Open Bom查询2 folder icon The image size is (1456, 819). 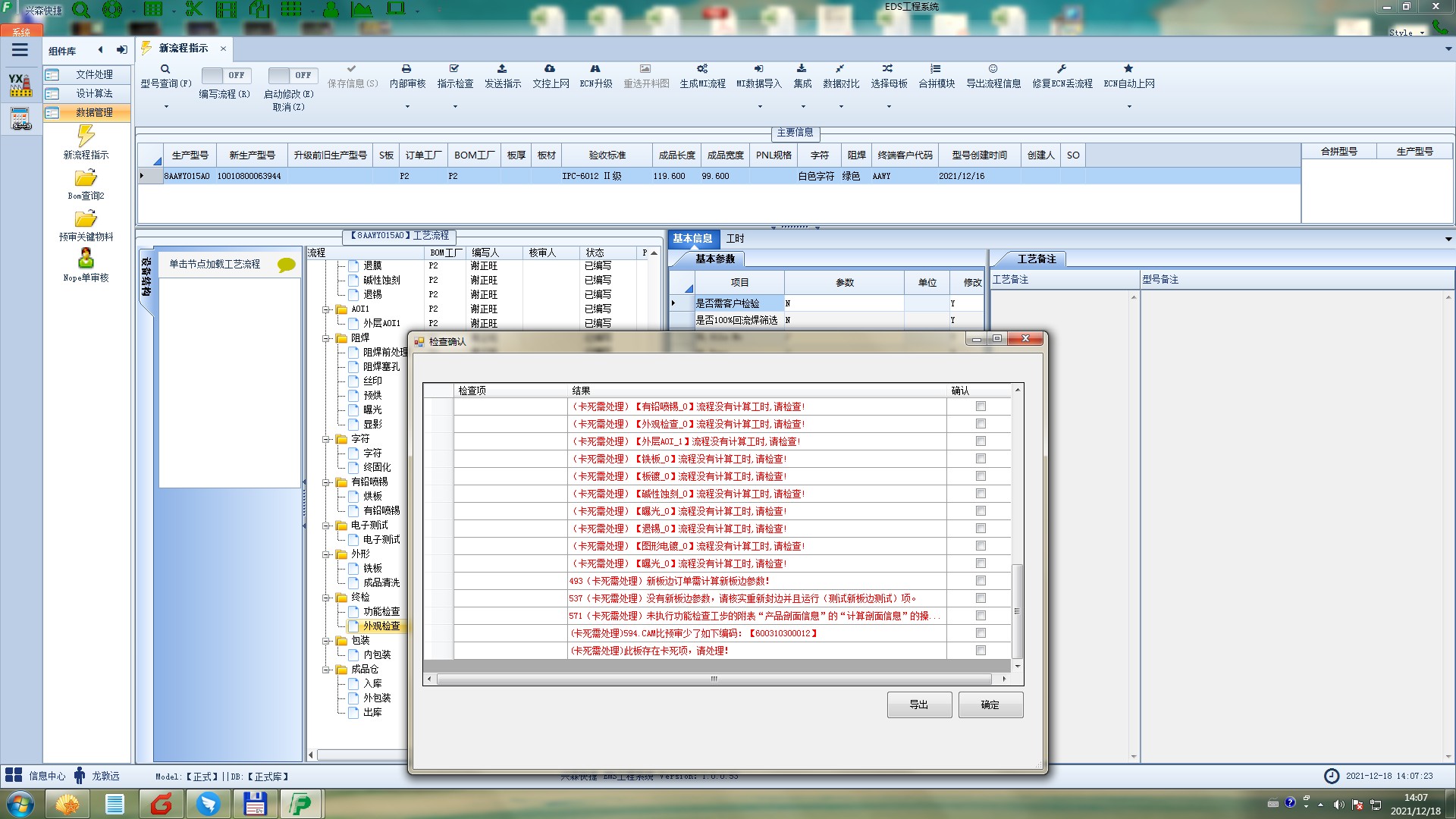click(86, 178)
